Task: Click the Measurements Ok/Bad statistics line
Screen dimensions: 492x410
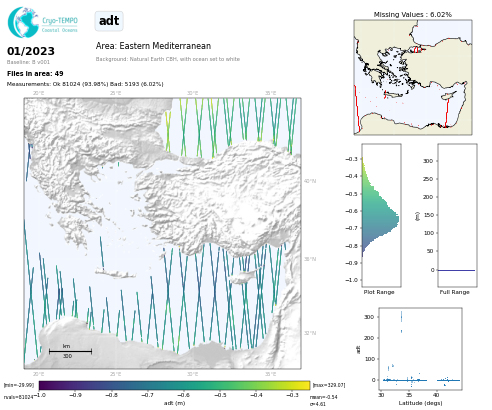Action: click(x=85, y=84)
